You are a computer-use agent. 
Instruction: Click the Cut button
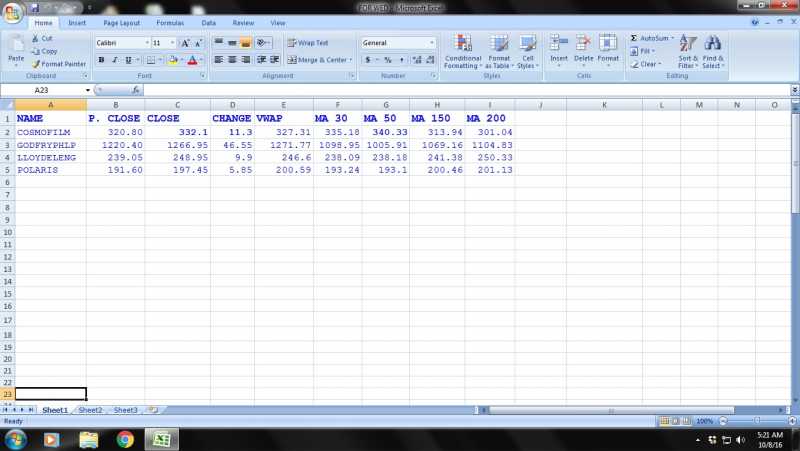pos(47,38)
